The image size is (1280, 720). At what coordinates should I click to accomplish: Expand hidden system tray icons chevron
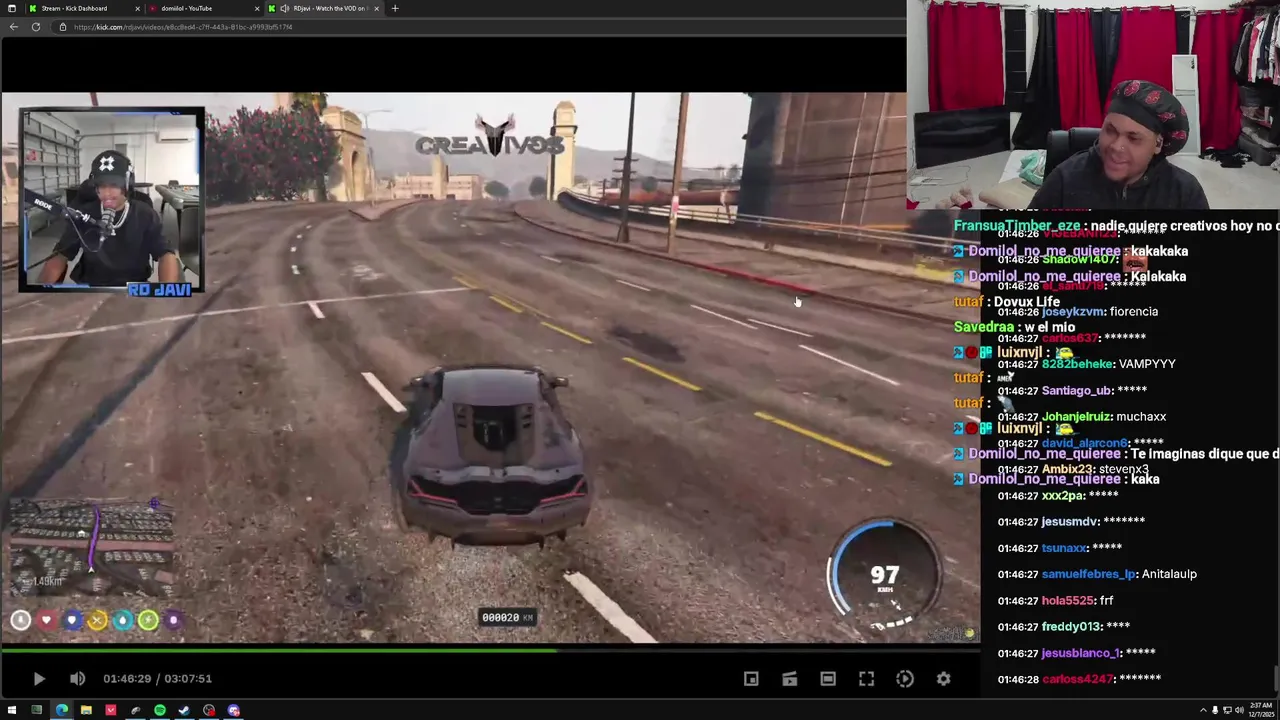point(1203,711)
